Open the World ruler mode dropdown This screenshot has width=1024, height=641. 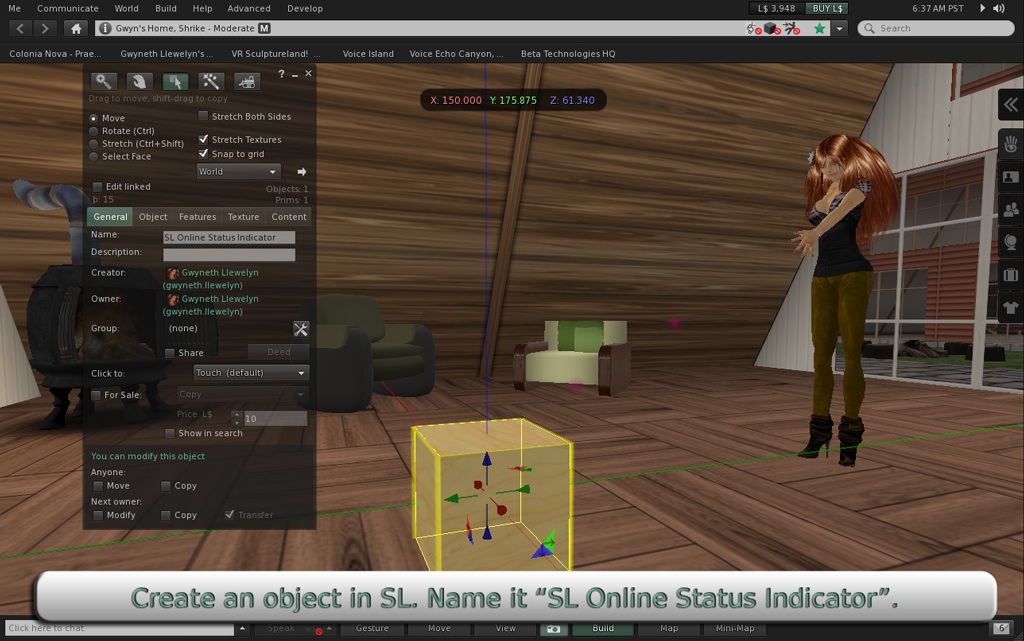point(238,172)
